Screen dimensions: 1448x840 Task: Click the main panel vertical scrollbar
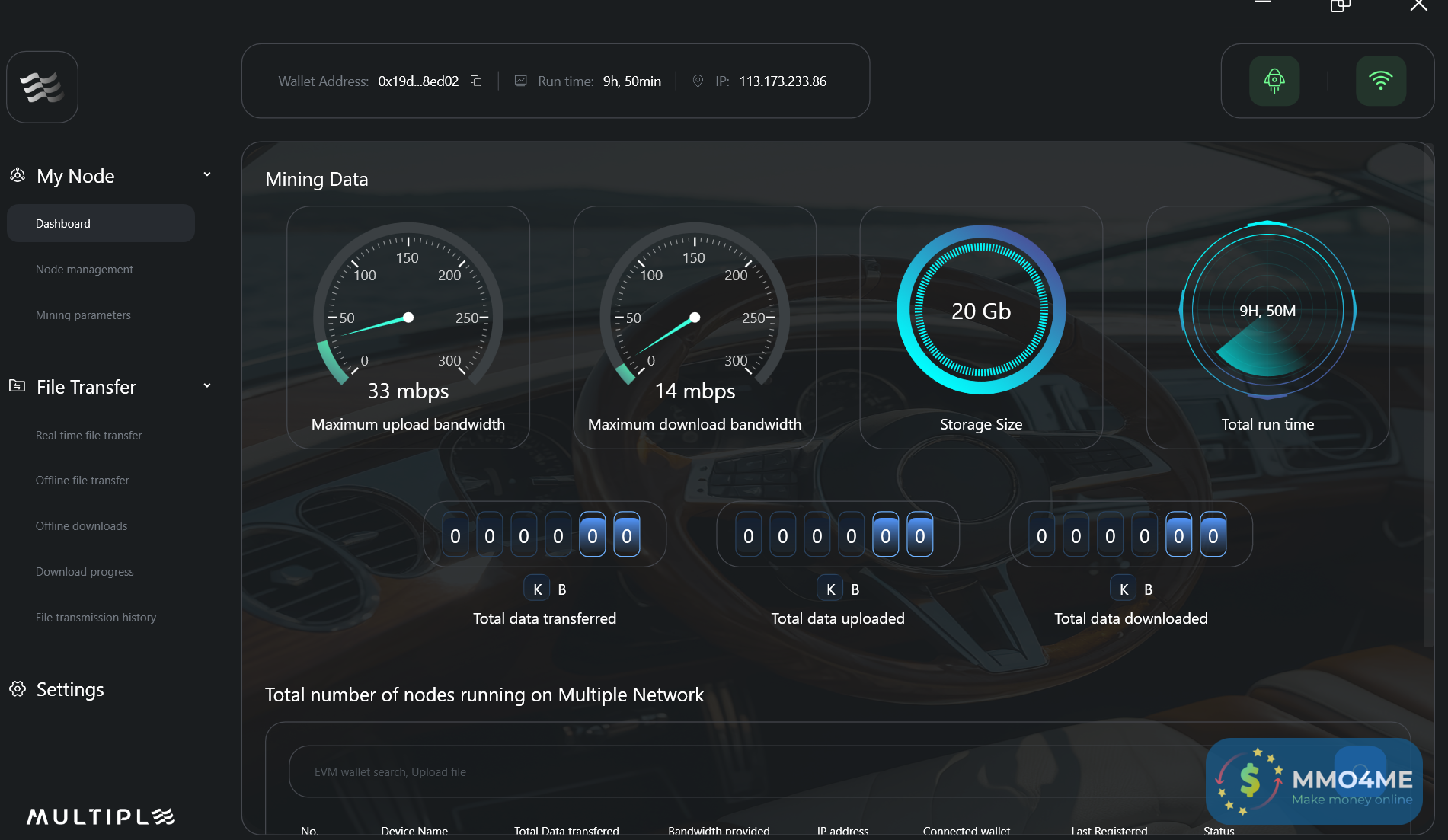(x=1428, y=396)
